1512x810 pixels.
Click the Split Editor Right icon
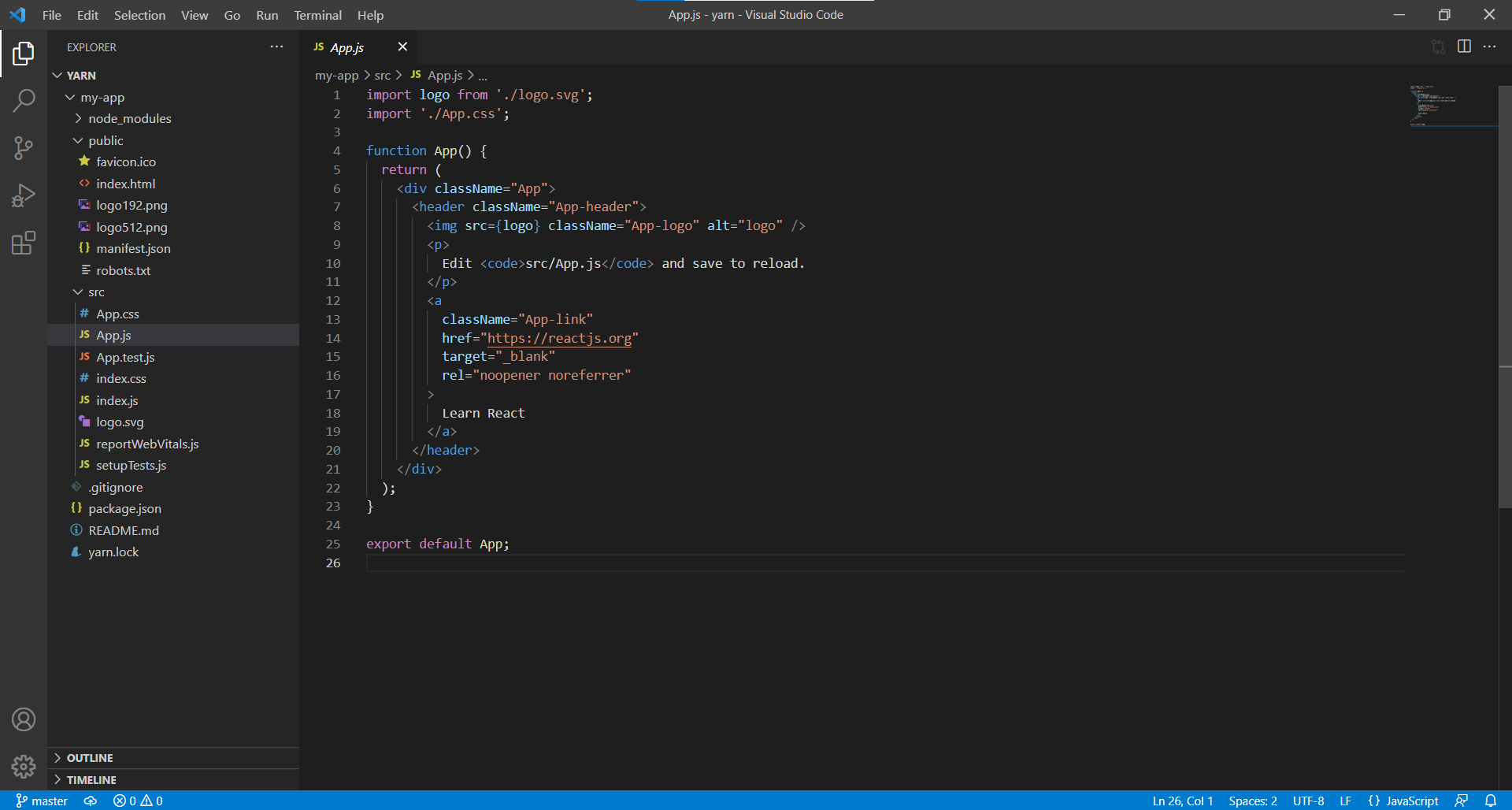coord(1464,46)
